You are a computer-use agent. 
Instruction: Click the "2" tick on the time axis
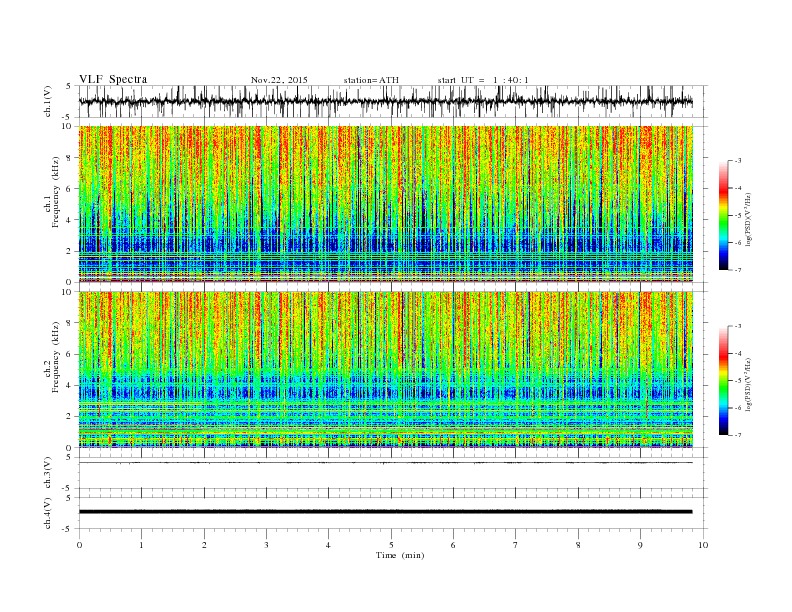[x=204, y=545]
